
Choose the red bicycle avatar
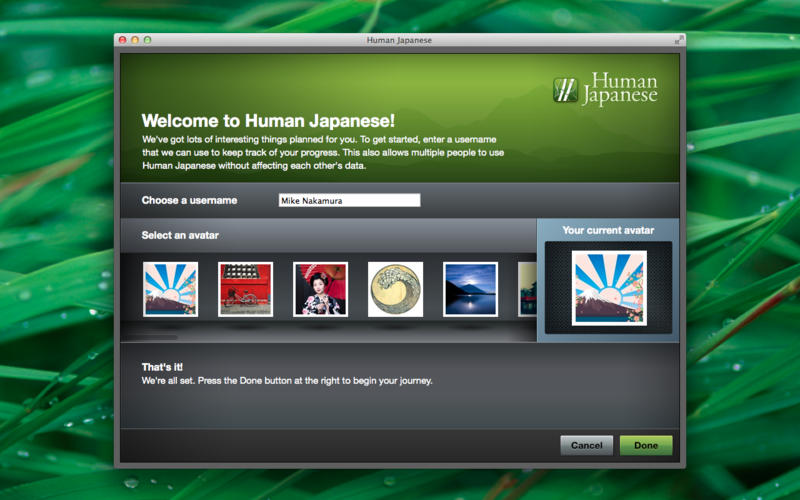click(x=245, y=289)
